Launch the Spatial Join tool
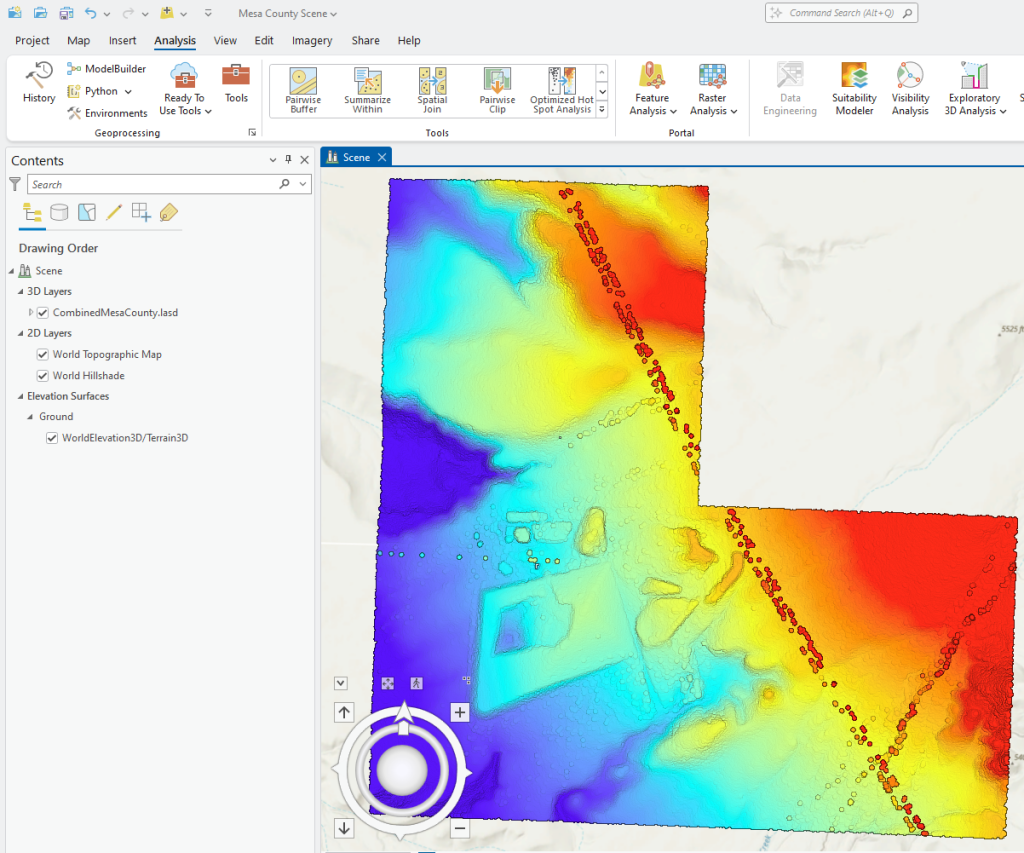The height and width of the screenshot is (853, 1024). [x=432, y=89]
